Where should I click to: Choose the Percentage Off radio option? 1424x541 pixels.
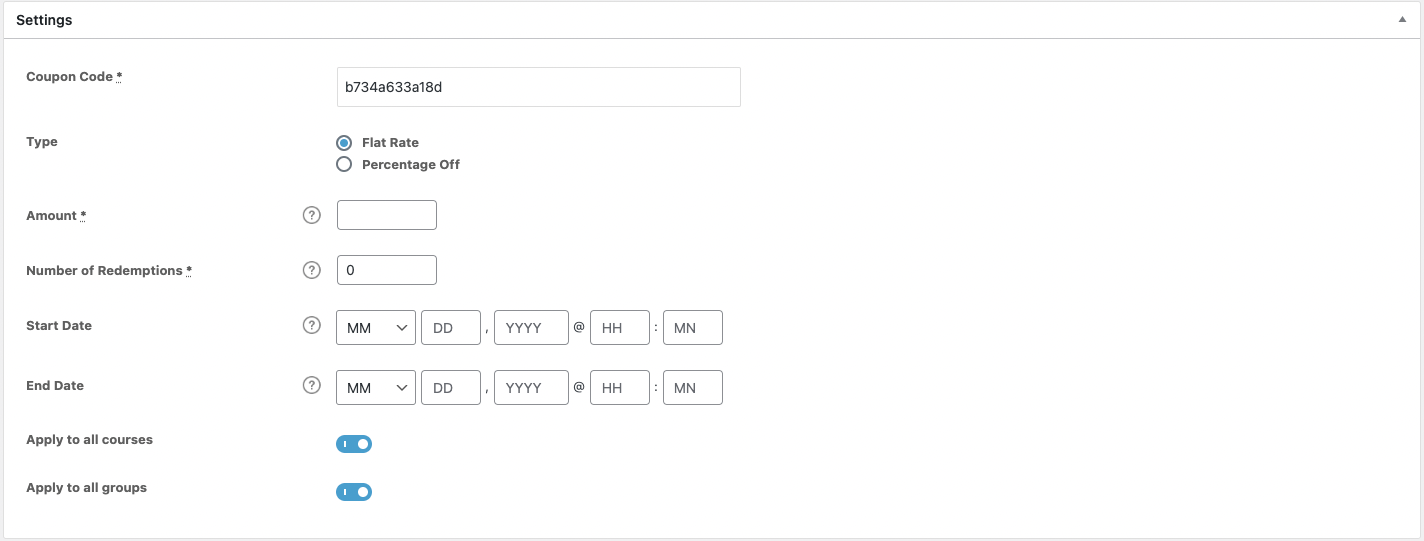[344, 164]
